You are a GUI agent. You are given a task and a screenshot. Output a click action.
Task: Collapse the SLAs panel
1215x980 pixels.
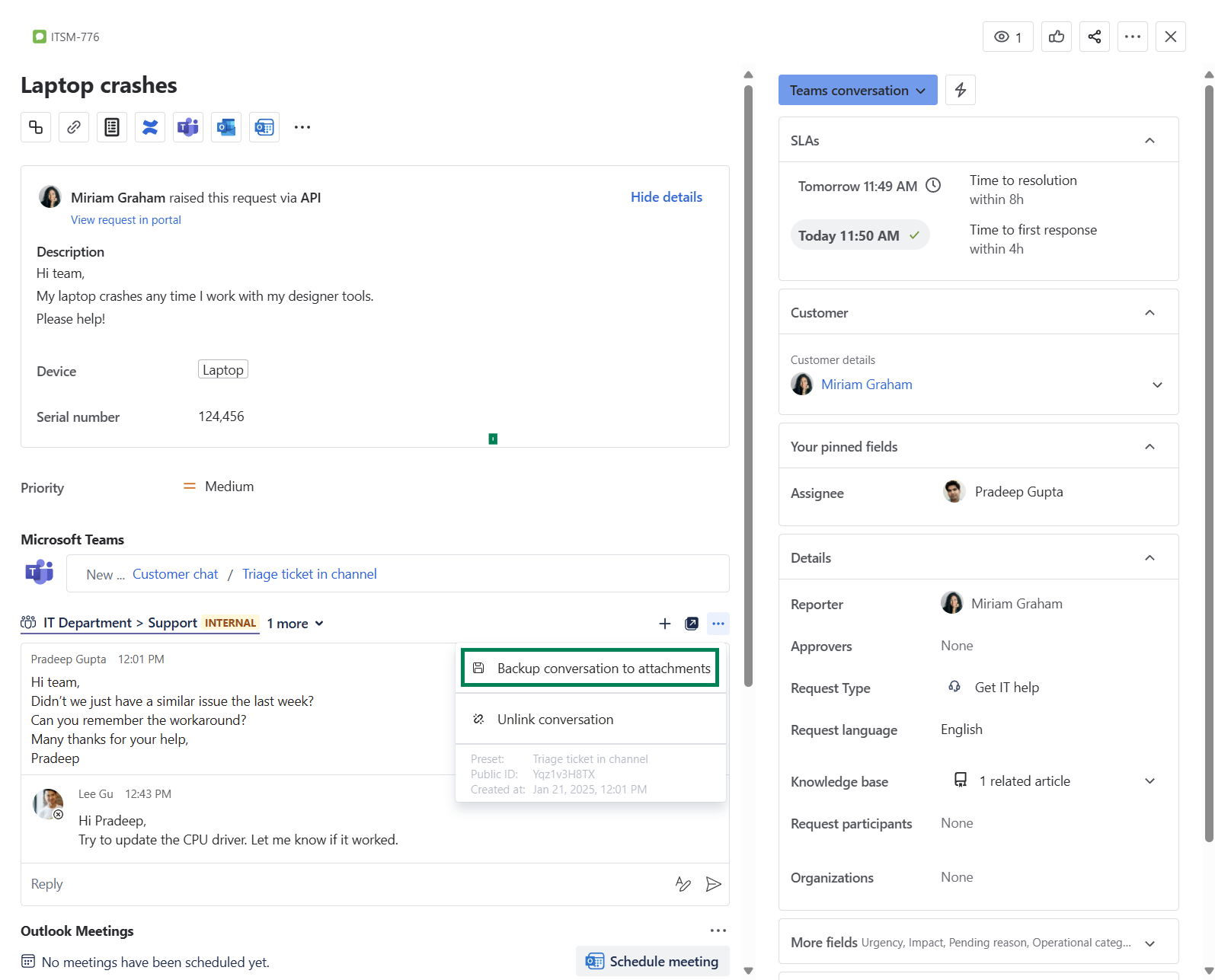[x=1149, y=141]
